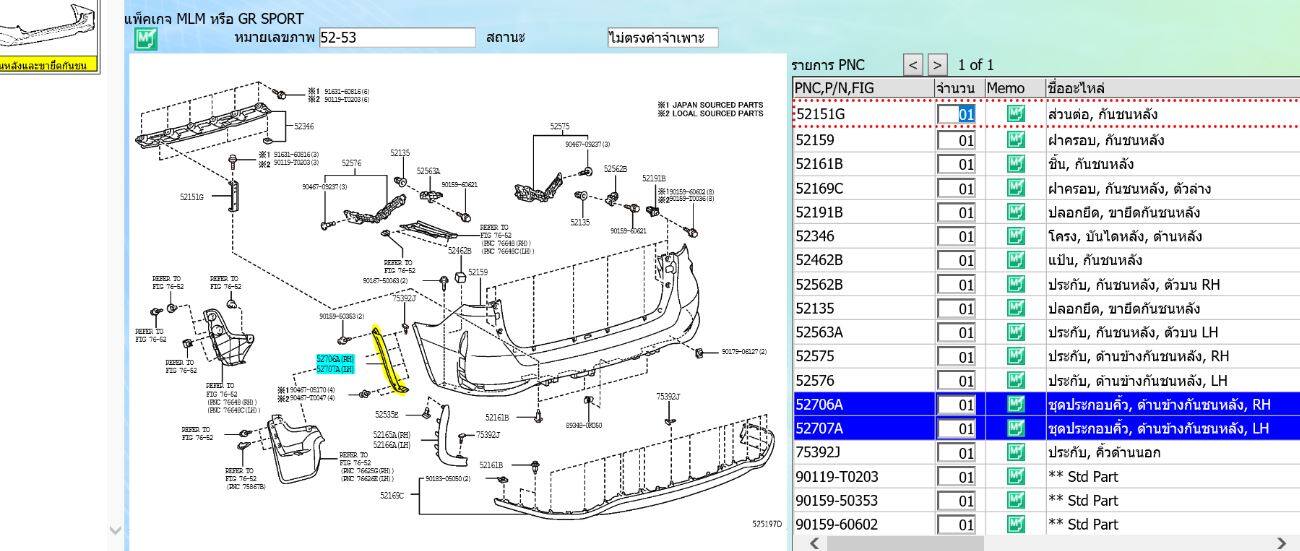Open memo icon for part 52159
The image size is (1300, 551).
[1014, 140]
